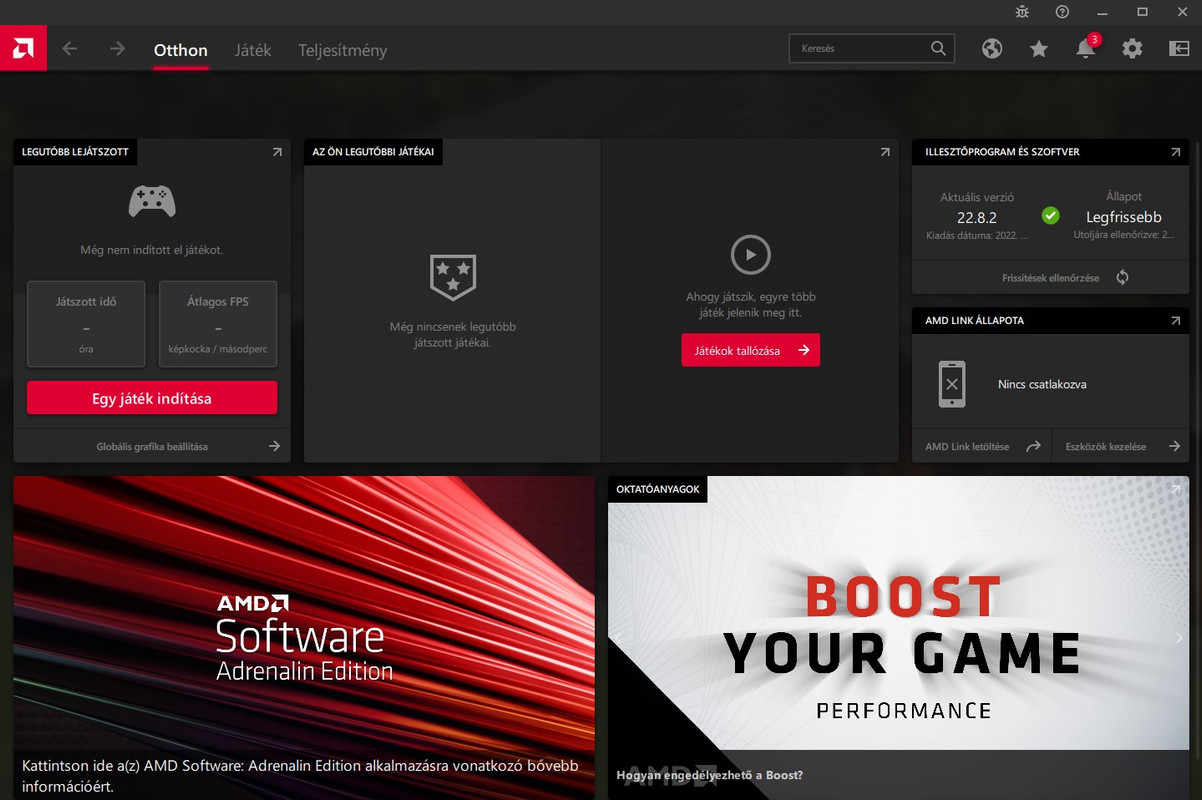Show previous tutorial with left chevron
The image size is (1202, 800).
(x=618, y=637)
